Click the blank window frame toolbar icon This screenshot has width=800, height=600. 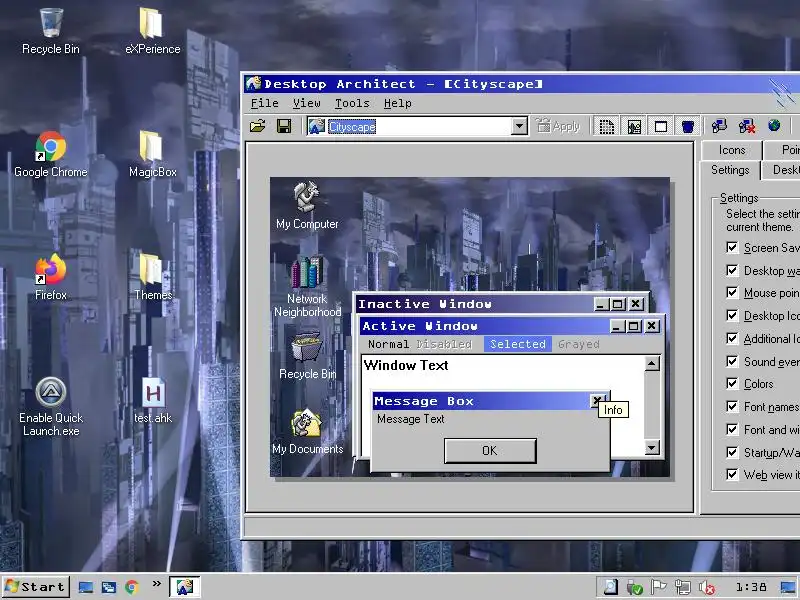(661, 126)
